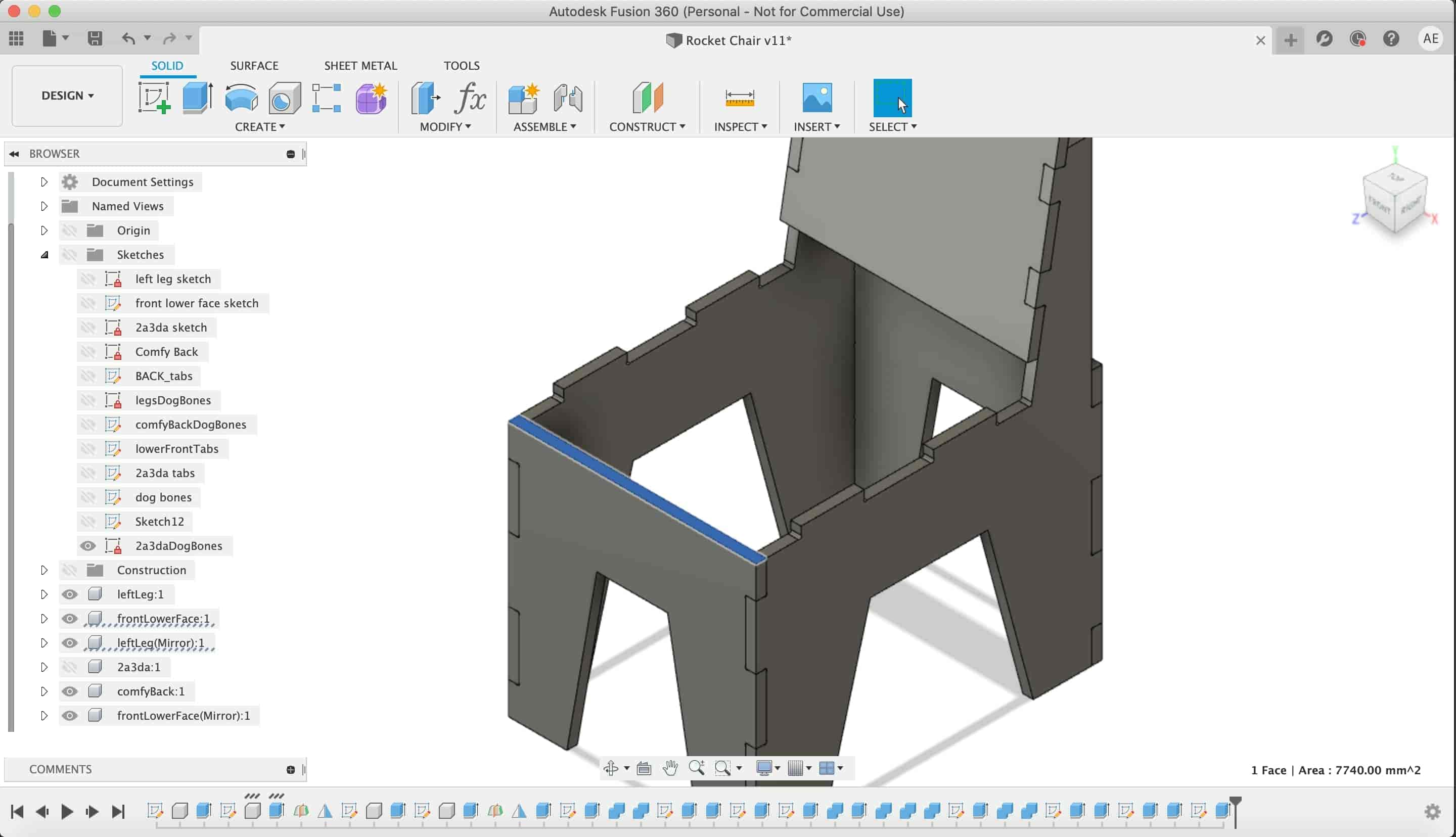Start a new sketch with Create Sketch
This screenshot has width=1456, height=837.
coord(154,97)
